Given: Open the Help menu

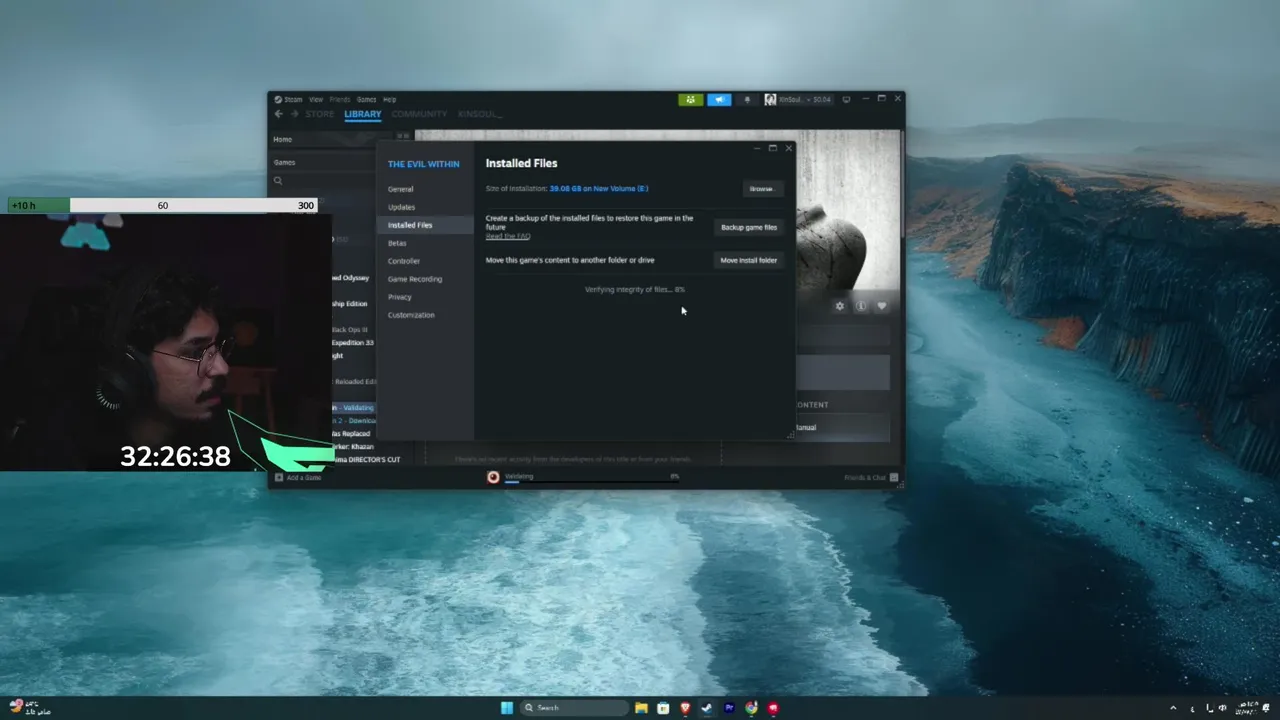Looking at the screenshot, I should (x=389, y=99).
